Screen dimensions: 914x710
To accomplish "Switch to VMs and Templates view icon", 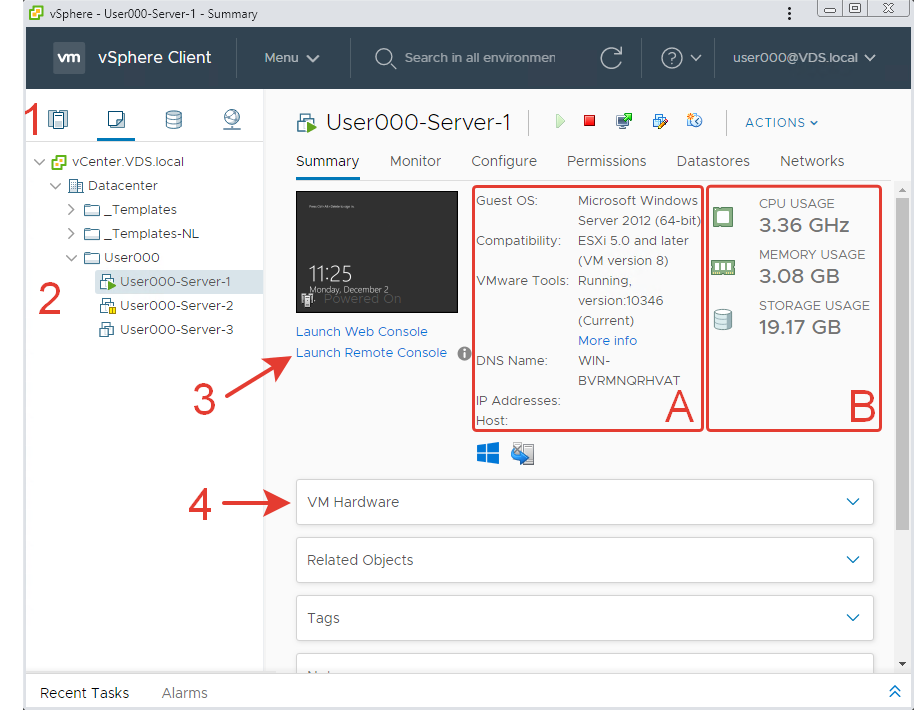I will (116, 119).
